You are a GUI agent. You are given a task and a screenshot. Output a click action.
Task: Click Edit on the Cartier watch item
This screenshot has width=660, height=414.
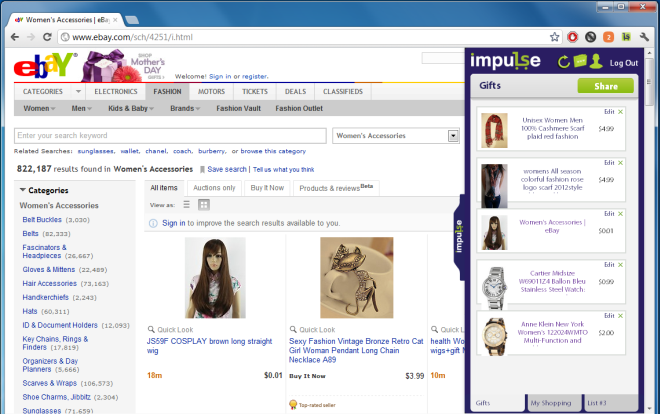609,265
